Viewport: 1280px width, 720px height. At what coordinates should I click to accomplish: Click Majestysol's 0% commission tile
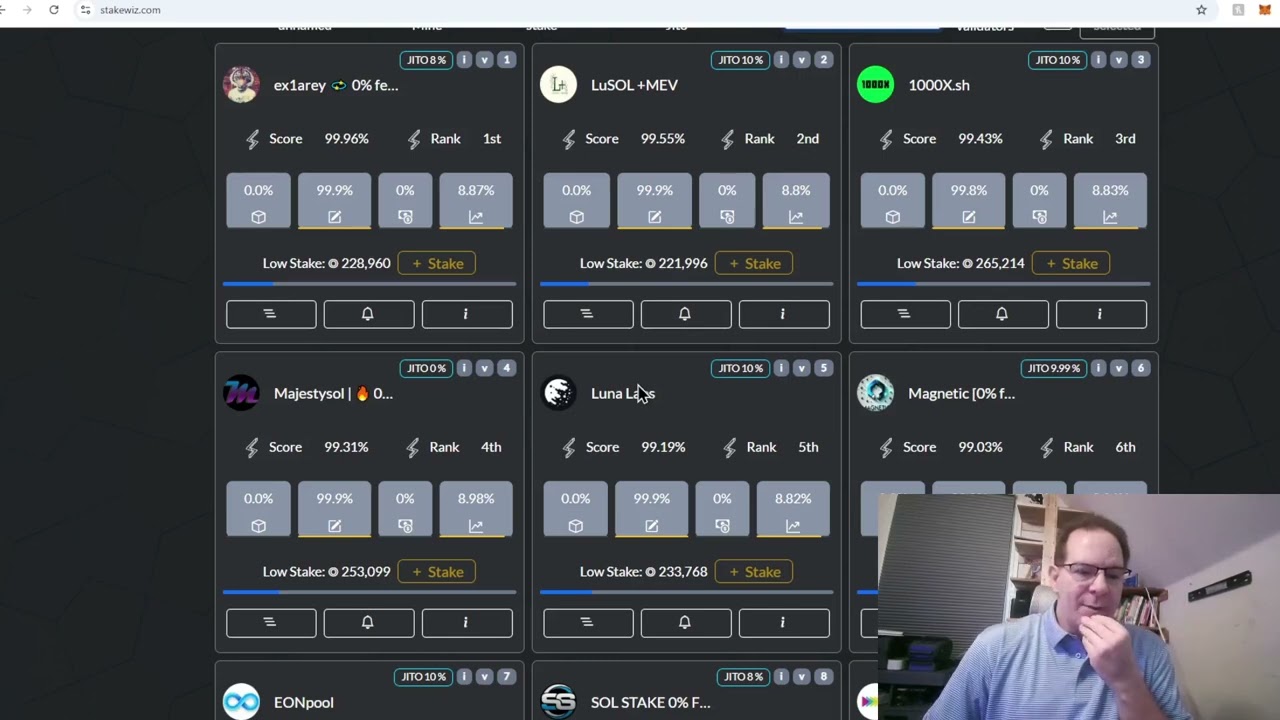click(405, 510)
